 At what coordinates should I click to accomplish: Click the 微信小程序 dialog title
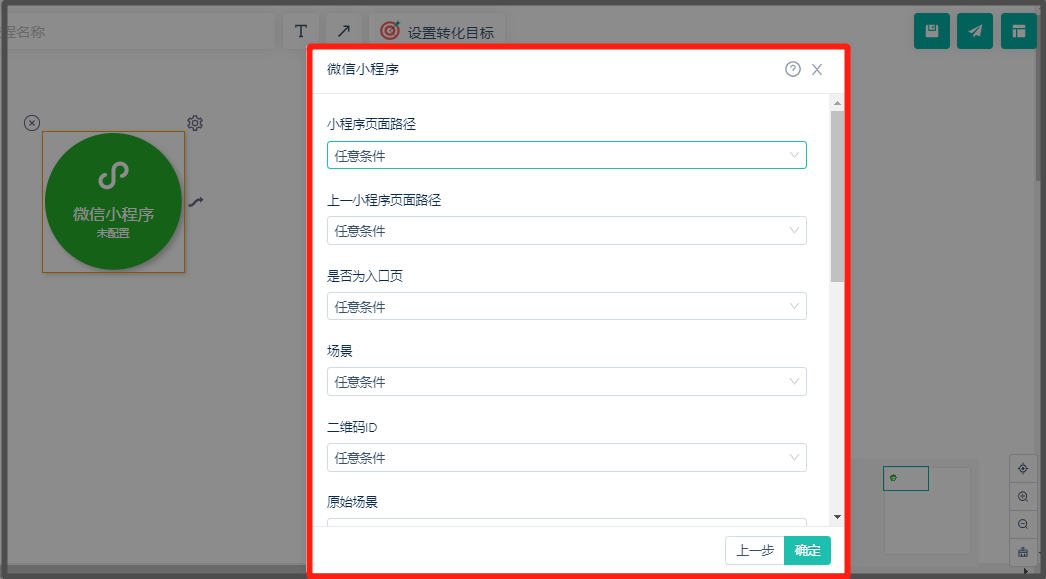pos(363,69)
